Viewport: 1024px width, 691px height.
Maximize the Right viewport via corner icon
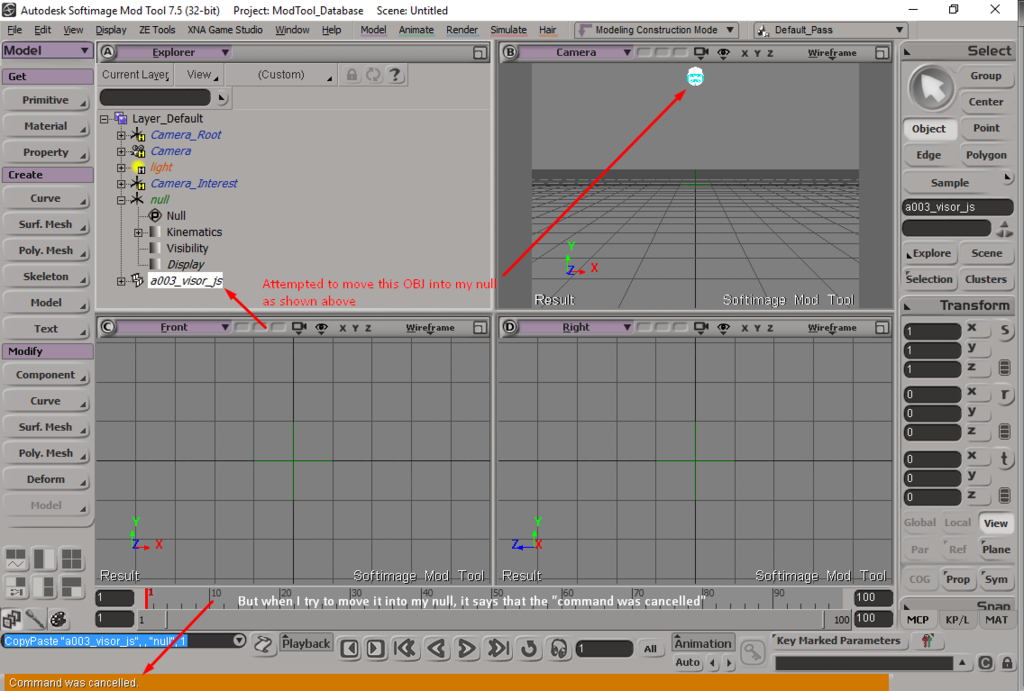pyautogui.click(x=882, y=327)
